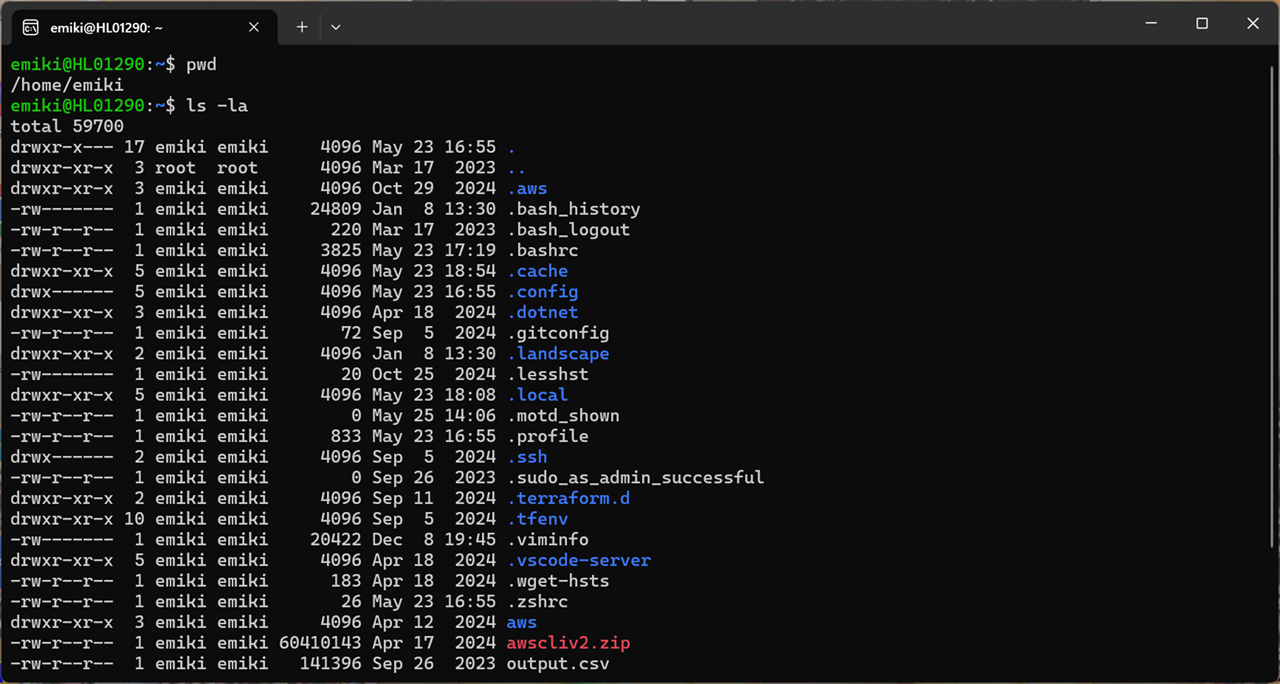Maximize the terminal window
Screen dimensions: 1280x684
point(1202,23)
